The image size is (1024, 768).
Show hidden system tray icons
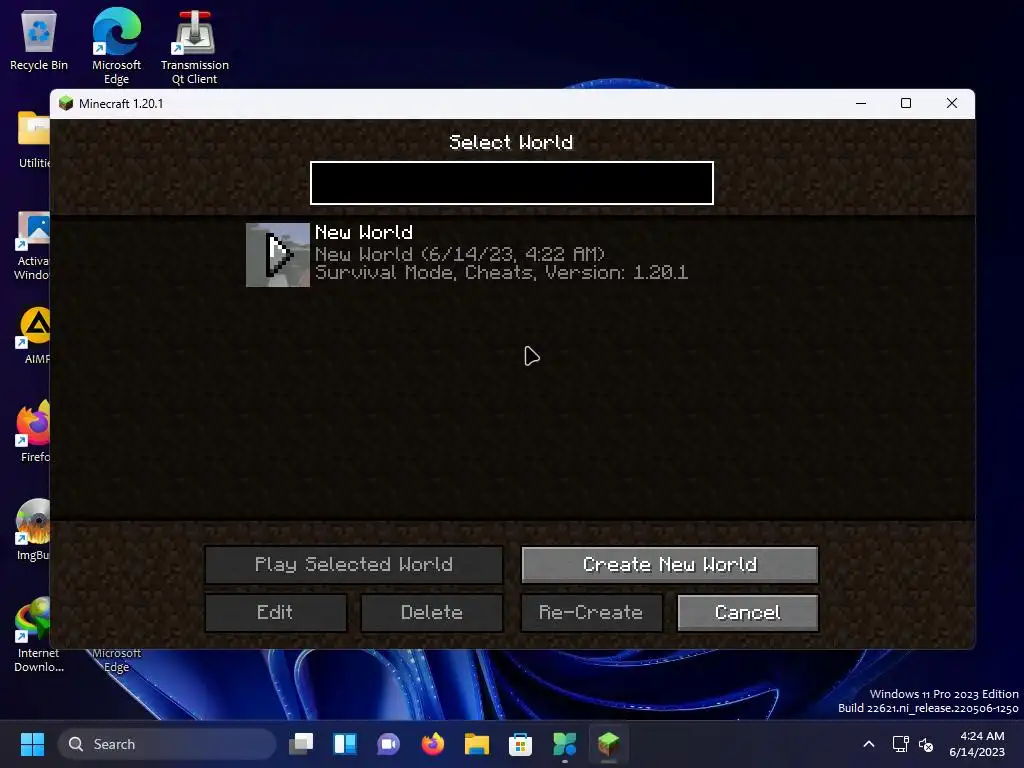pyautogui.click(x=869, y=744)
